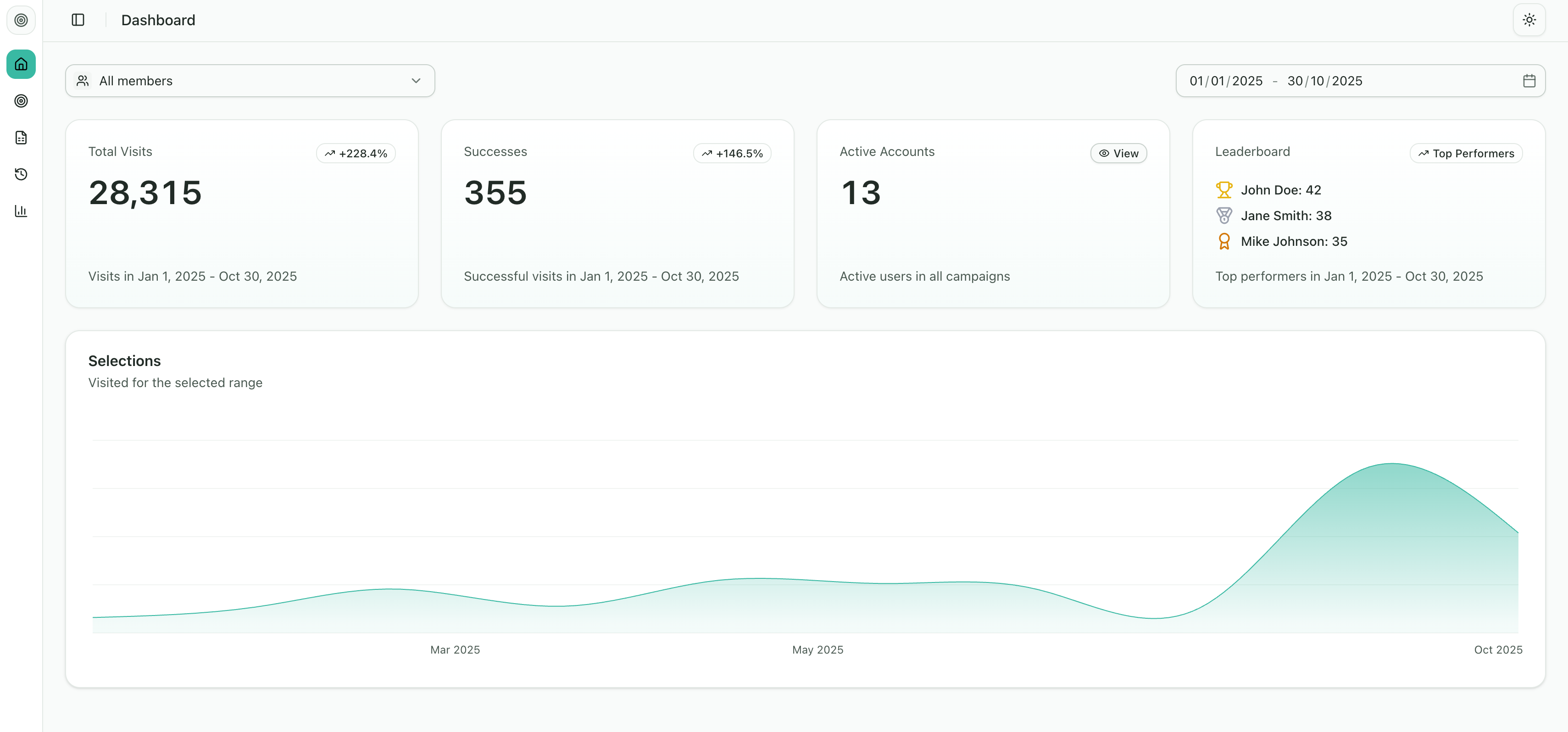Click the +146.5% Successes trend badge
This screenshot has width=1568, height=732.
pyautogui.click(x=732, y=153)
